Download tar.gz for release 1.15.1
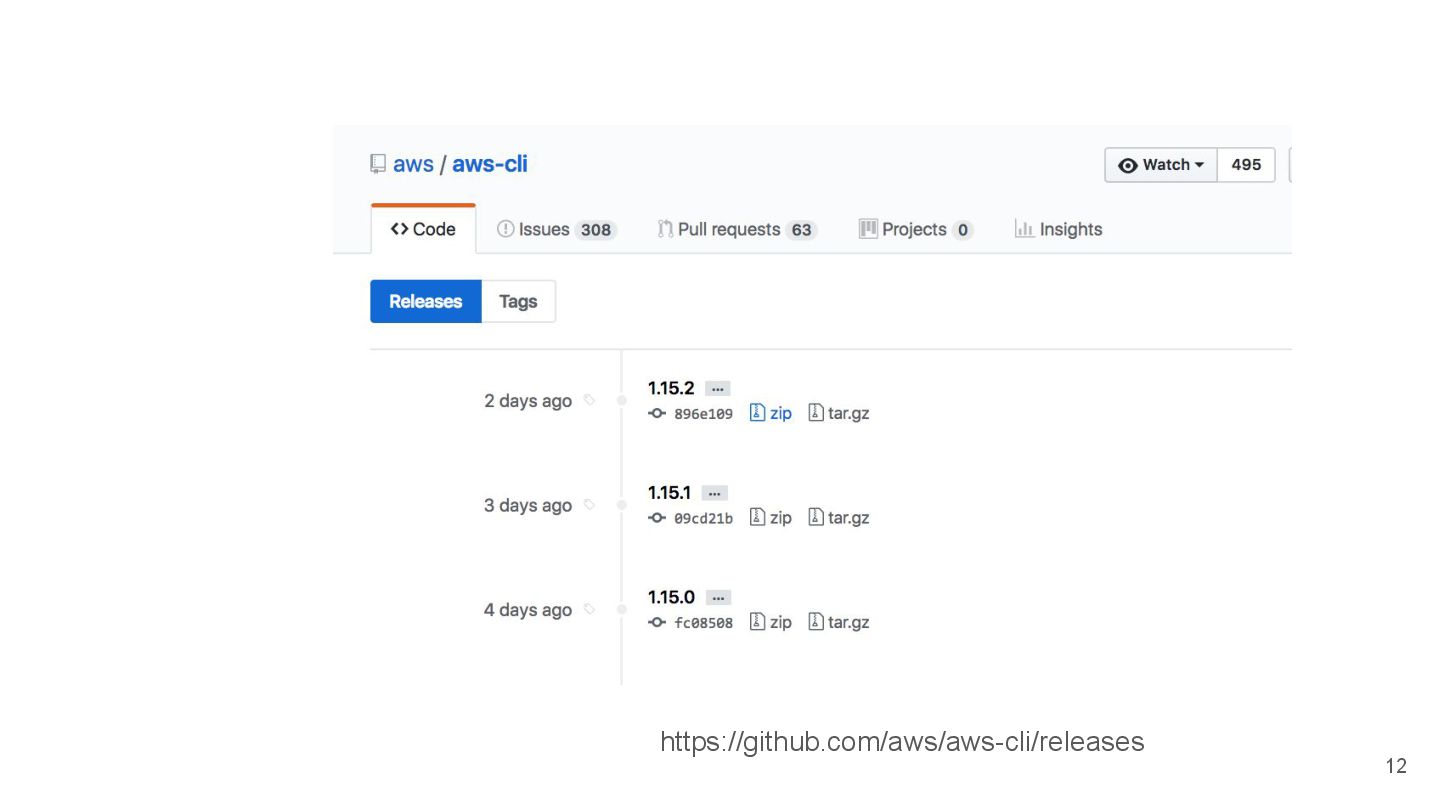Screen dimensions: 1440x810 tap(839, 517)
